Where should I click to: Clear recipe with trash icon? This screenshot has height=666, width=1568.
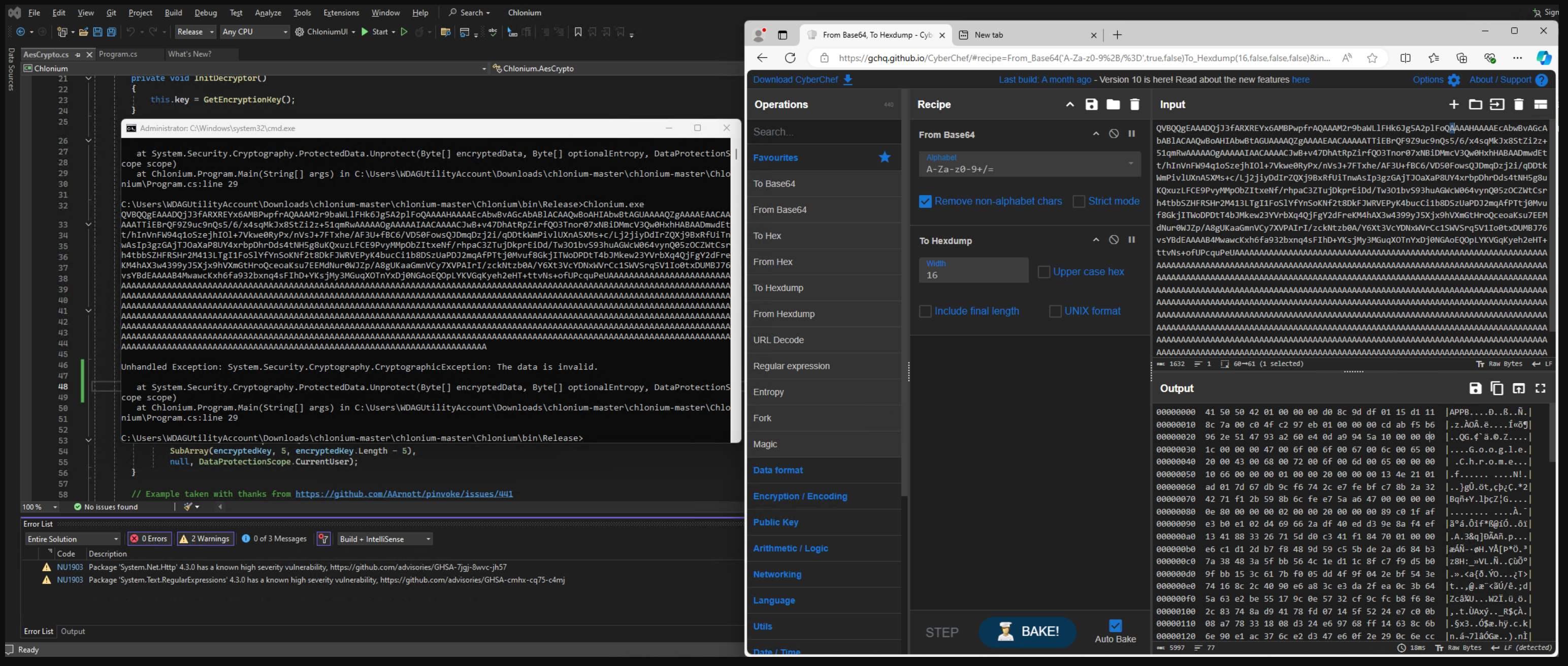click(1134, 105)
